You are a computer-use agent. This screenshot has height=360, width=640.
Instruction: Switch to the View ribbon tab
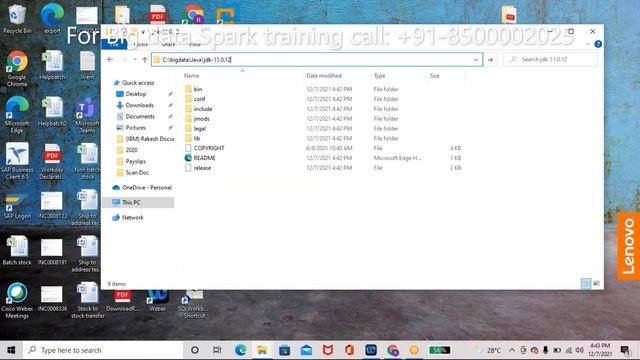(x=195, y=44)
